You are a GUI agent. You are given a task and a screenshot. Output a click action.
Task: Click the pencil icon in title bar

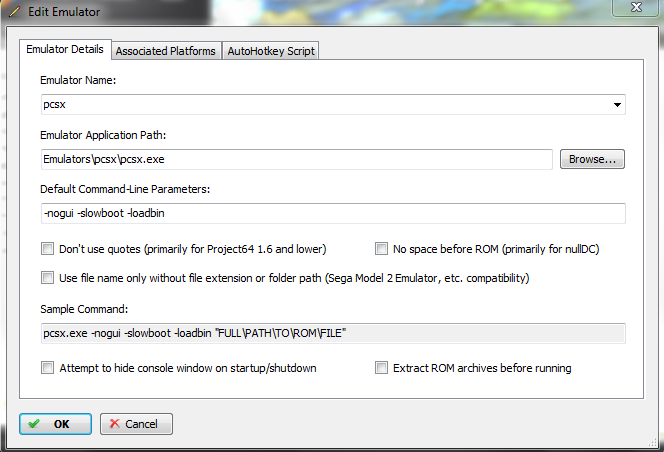tap(14, 12)
